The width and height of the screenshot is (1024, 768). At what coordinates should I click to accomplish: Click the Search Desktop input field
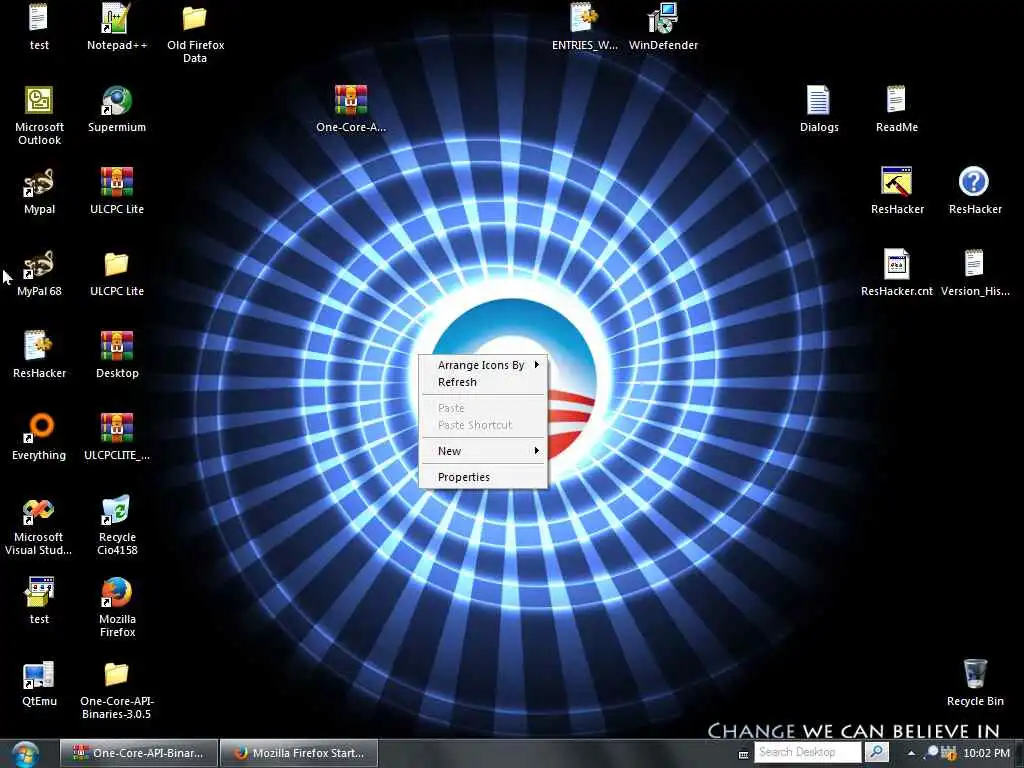point(807,752)
